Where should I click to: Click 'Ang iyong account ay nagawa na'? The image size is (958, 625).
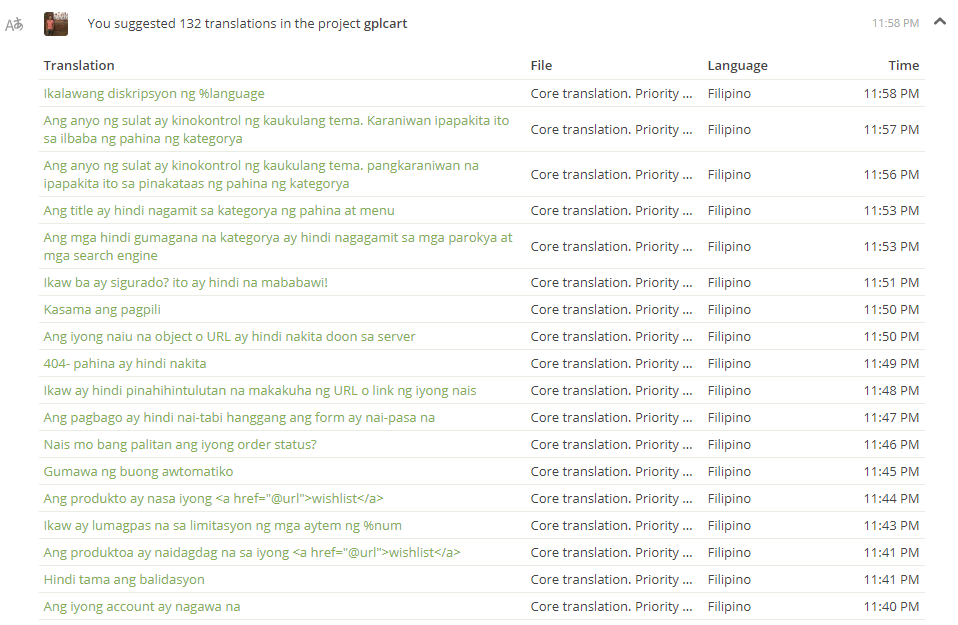click(141, 606)
